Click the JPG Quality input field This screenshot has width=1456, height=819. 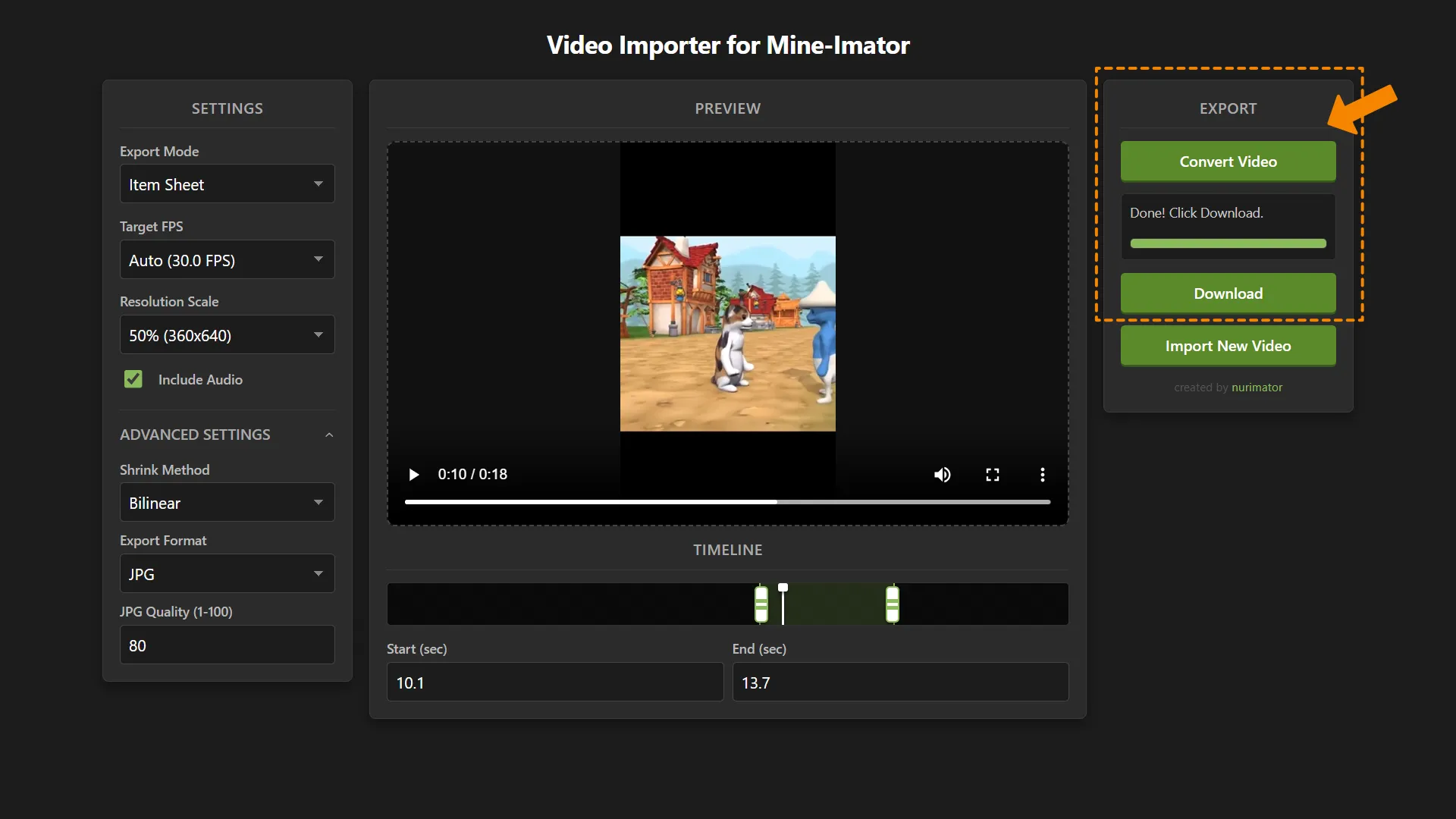coord(227,645)
